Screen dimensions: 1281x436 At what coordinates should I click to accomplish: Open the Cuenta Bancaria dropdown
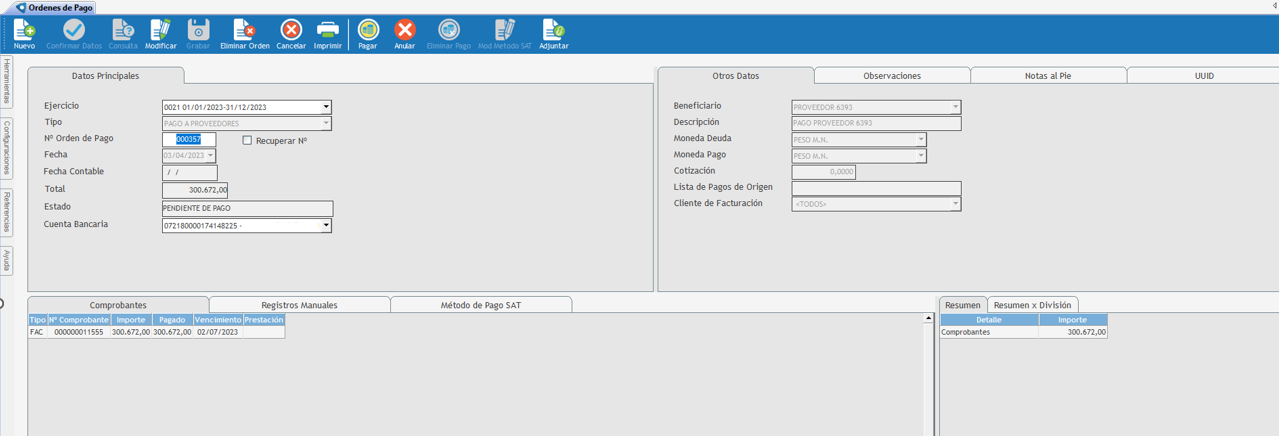coord(326,226)
